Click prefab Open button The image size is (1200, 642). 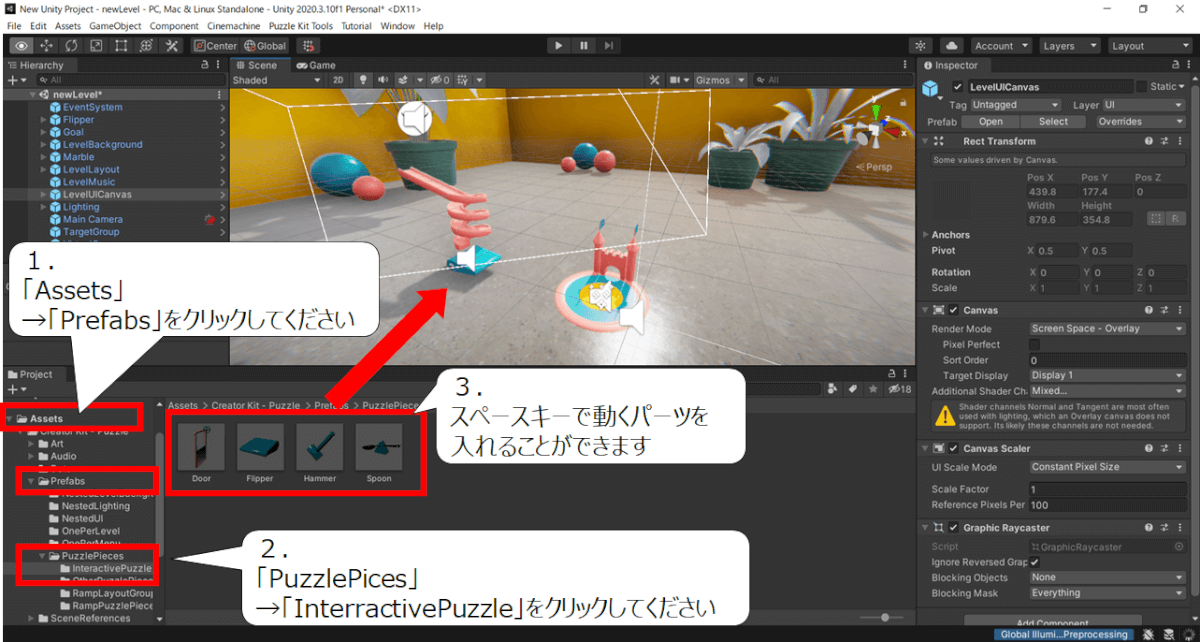[991, 122]
